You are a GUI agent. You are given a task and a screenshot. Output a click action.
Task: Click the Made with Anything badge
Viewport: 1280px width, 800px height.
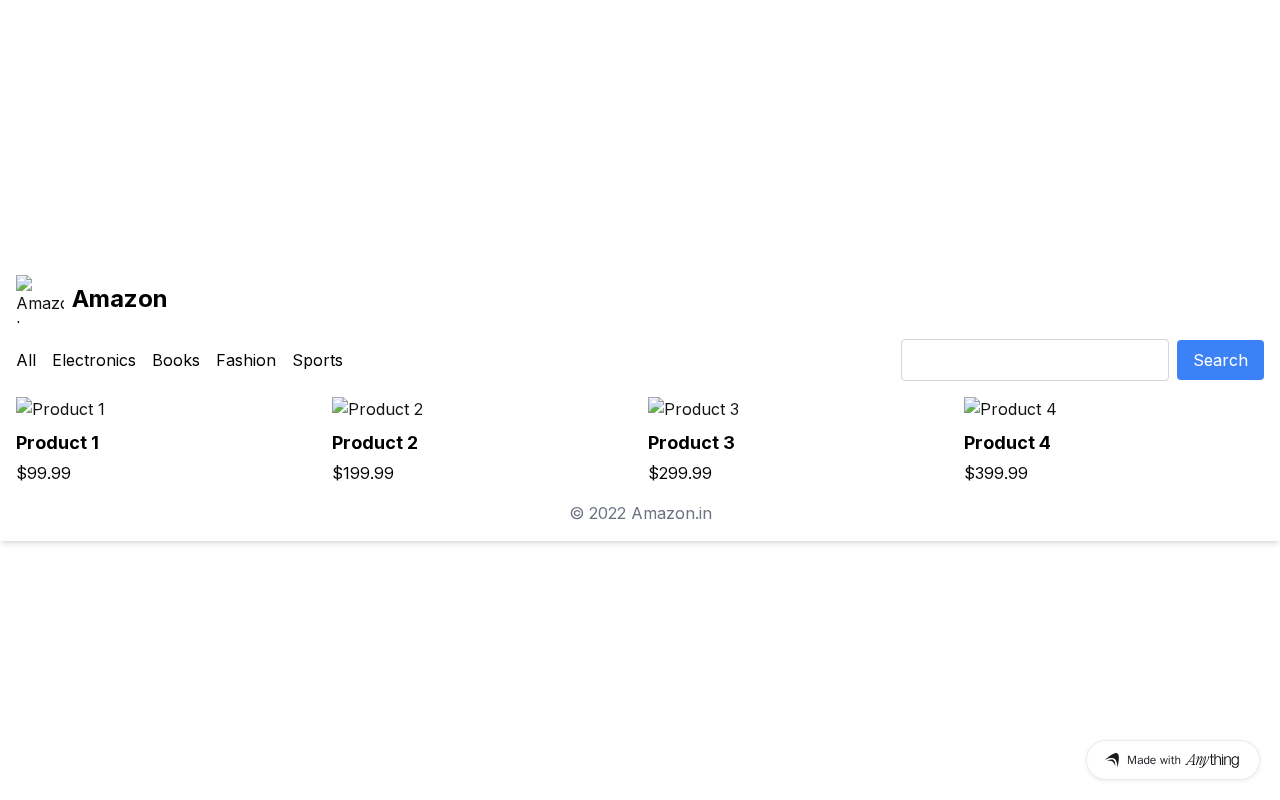(x=1173, y=760)
